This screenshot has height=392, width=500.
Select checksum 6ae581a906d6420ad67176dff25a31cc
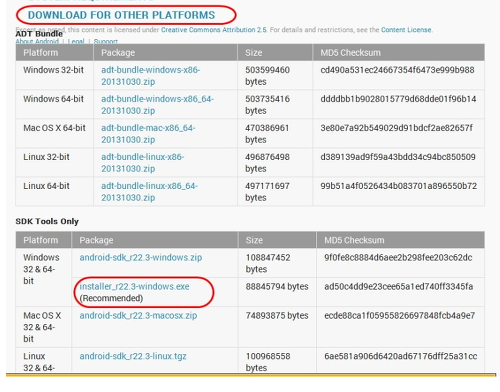point(401,356)
